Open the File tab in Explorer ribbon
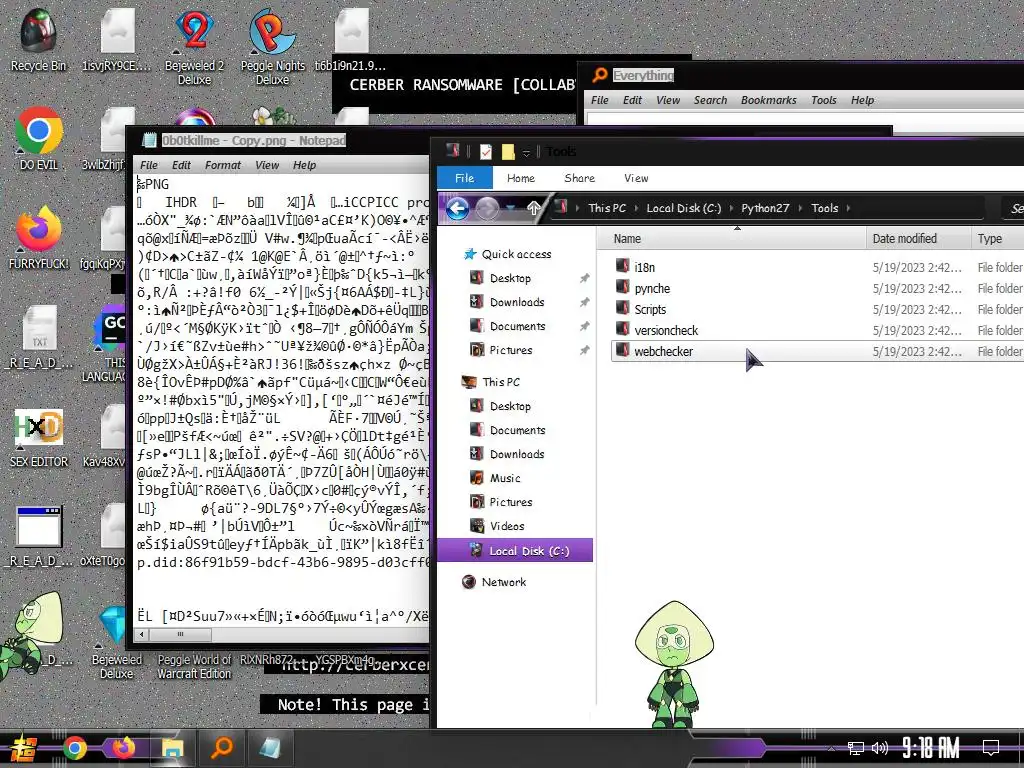Image resolution: width=1024 pixels, height=768 pixels. tap(464, 178)
